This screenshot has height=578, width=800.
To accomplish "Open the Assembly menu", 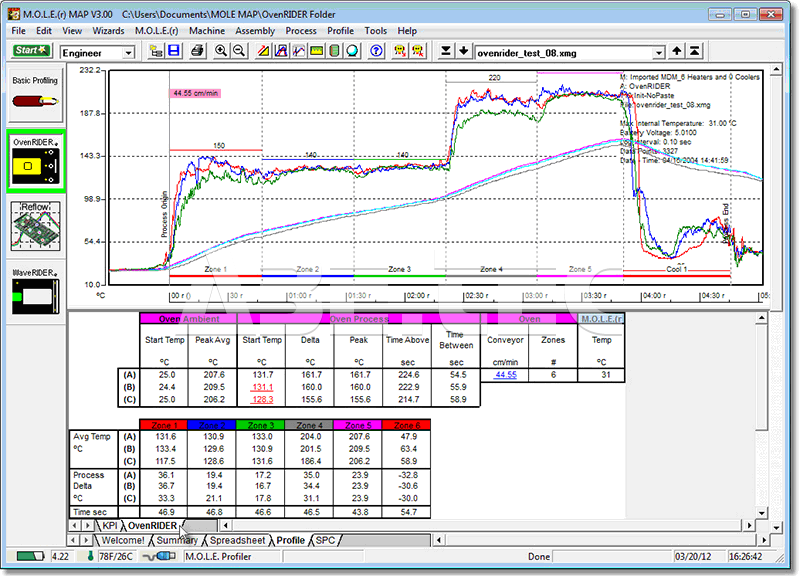I will pyautogui.click(x=255, y=31).
